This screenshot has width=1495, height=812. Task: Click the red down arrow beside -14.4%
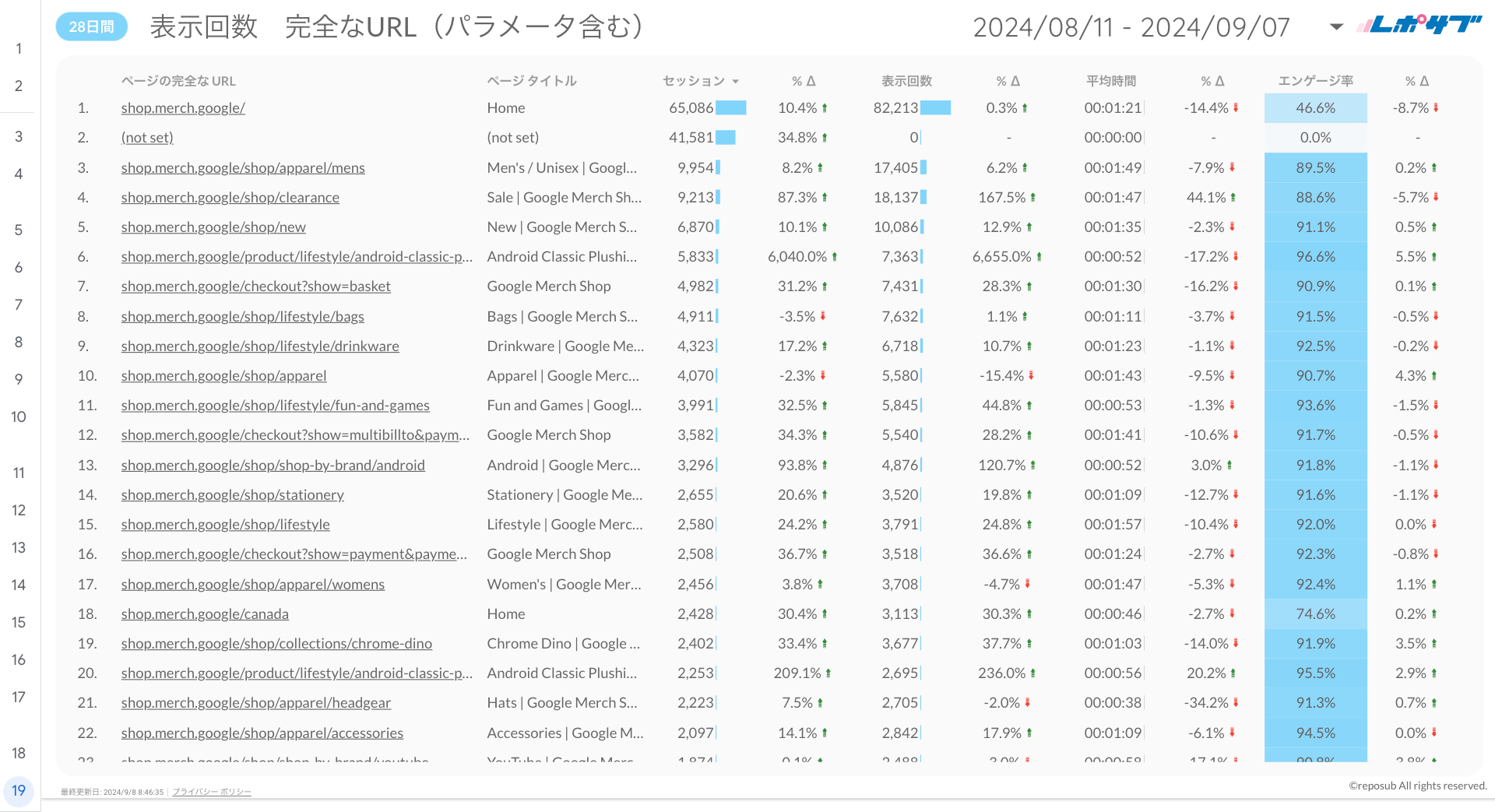point(1236,108)
